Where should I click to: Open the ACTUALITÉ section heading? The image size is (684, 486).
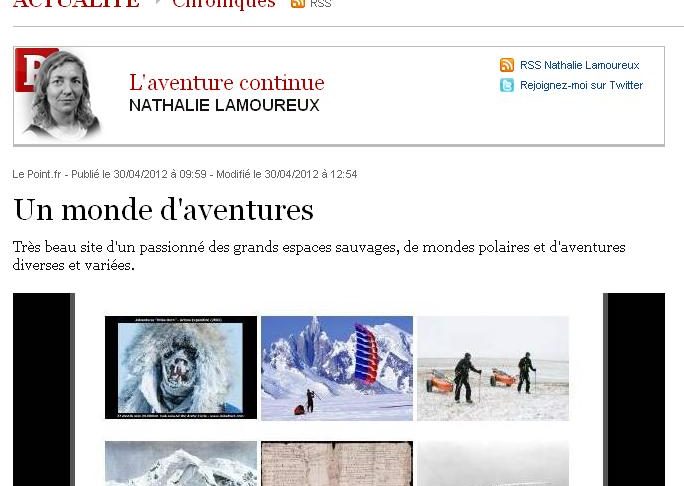pos(76,3)
